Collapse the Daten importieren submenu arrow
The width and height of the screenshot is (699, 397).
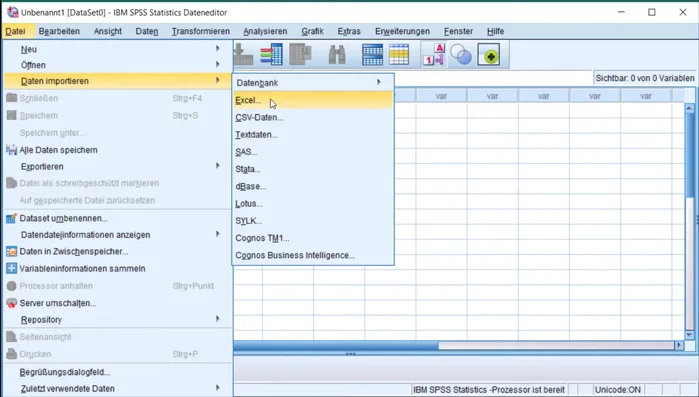pyautogui.click(x=218, y=80)
